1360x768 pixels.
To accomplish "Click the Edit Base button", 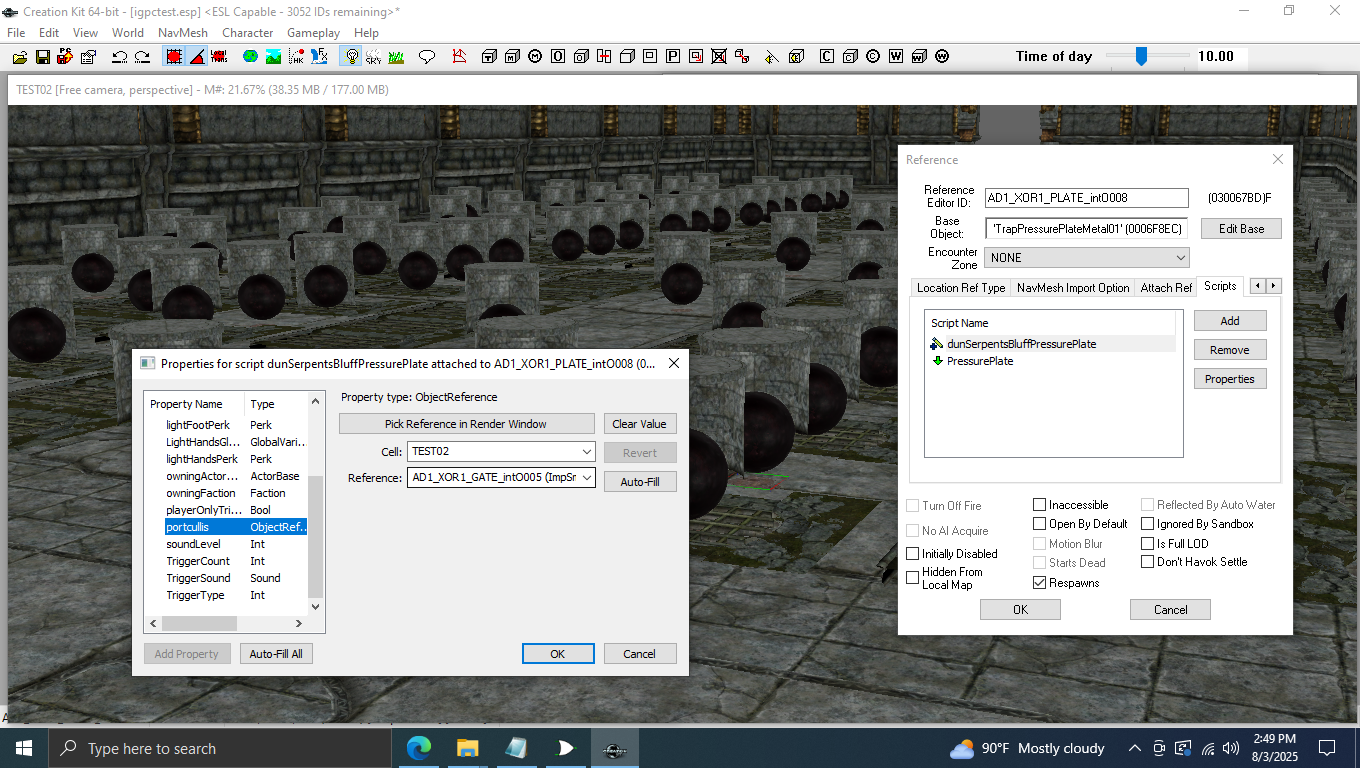I will pyautogui.click(x=1241, y=229).
